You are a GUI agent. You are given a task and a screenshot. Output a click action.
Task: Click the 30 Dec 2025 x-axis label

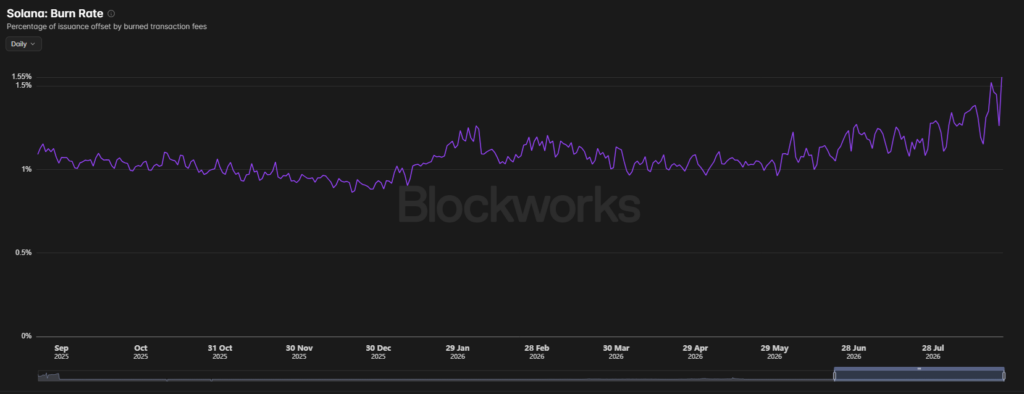pos(378,352)
